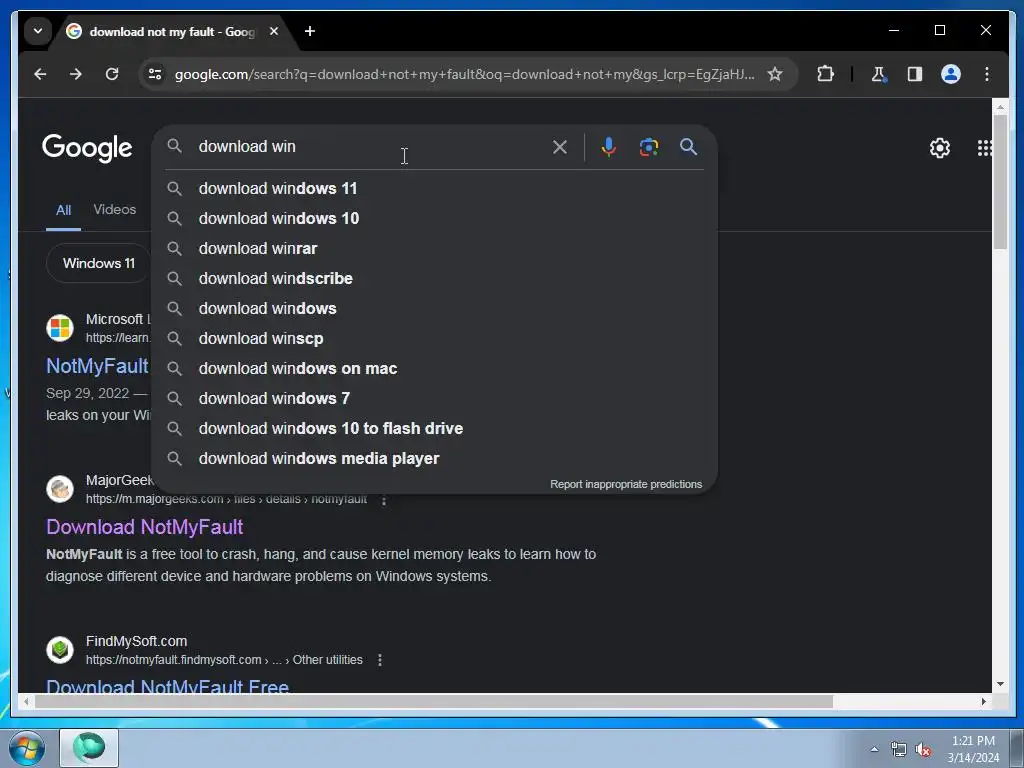The height and width of the screenshot is (768, 1024).
Task: Toggle the browser side panel
Action: coord(915,74)
